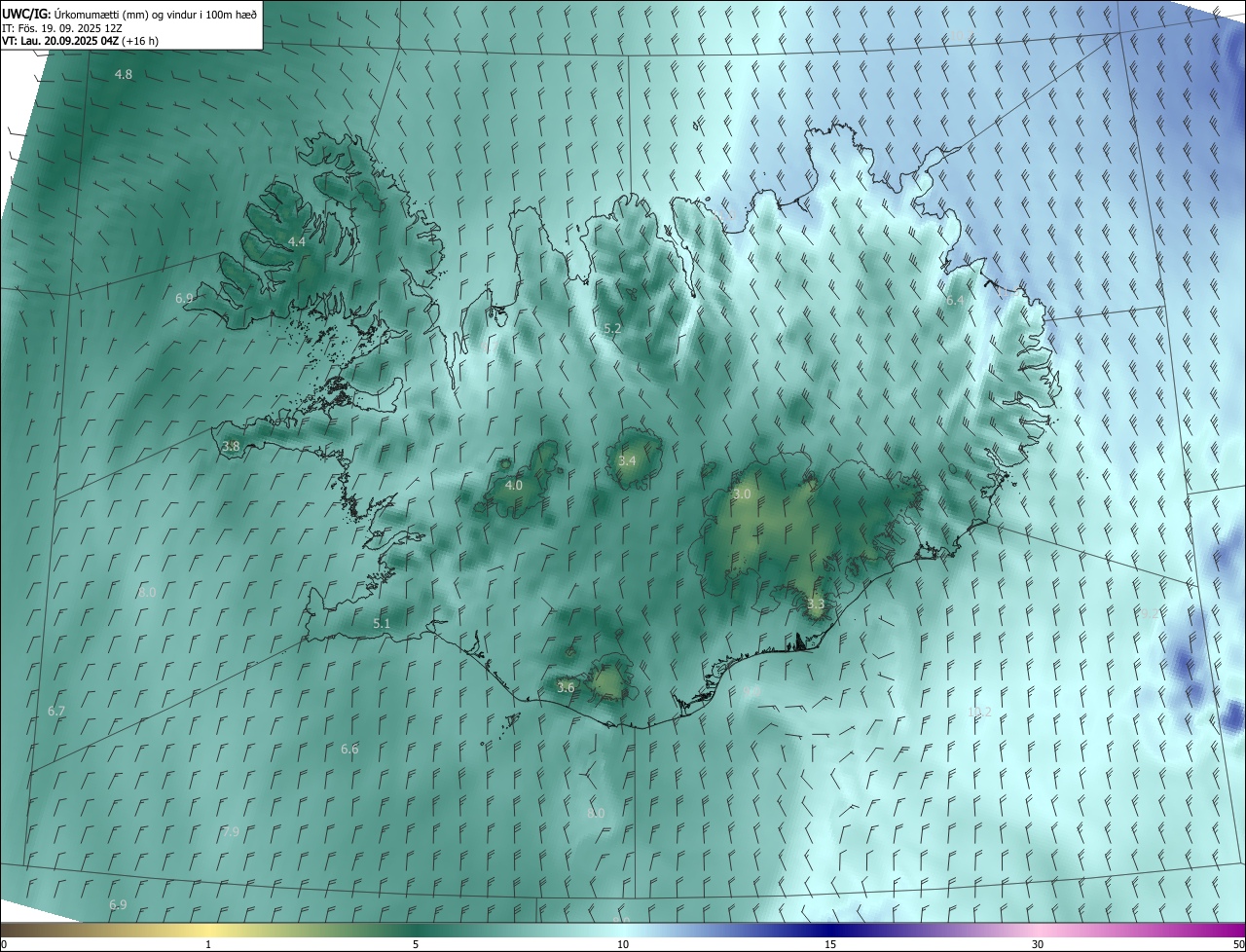Click the title 'Úrkomumætti (mm) og vindur' line
Screen dimensions: 1246x952
coord(129,14)
